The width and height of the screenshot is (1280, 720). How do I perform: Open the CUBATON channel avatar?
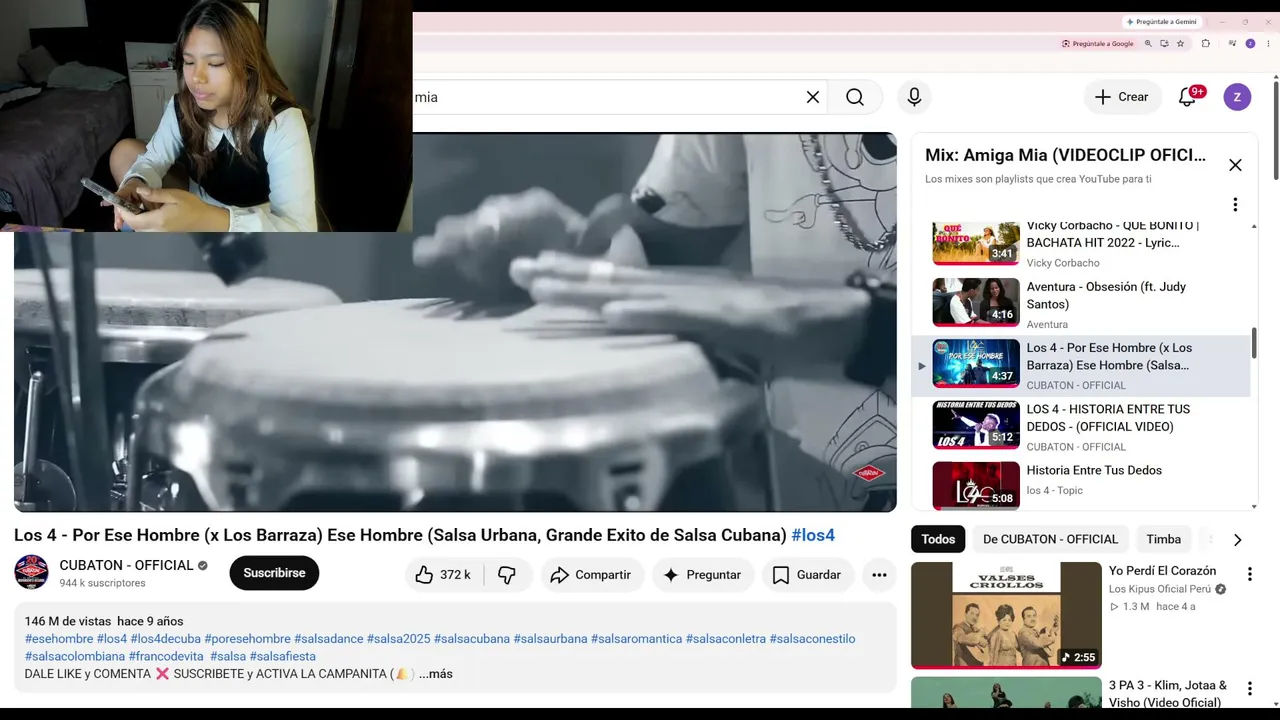point(31,572)
